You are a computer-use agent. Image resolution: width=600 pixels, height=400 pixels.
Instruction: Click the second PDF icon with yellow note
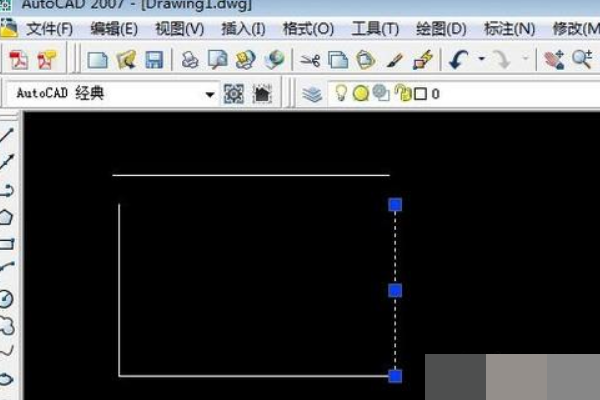46,60
